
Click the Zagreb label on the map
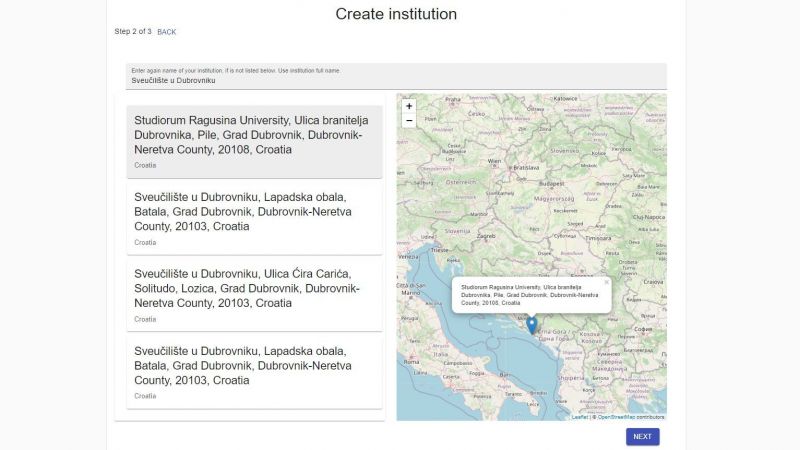click(x=487, y=236)
